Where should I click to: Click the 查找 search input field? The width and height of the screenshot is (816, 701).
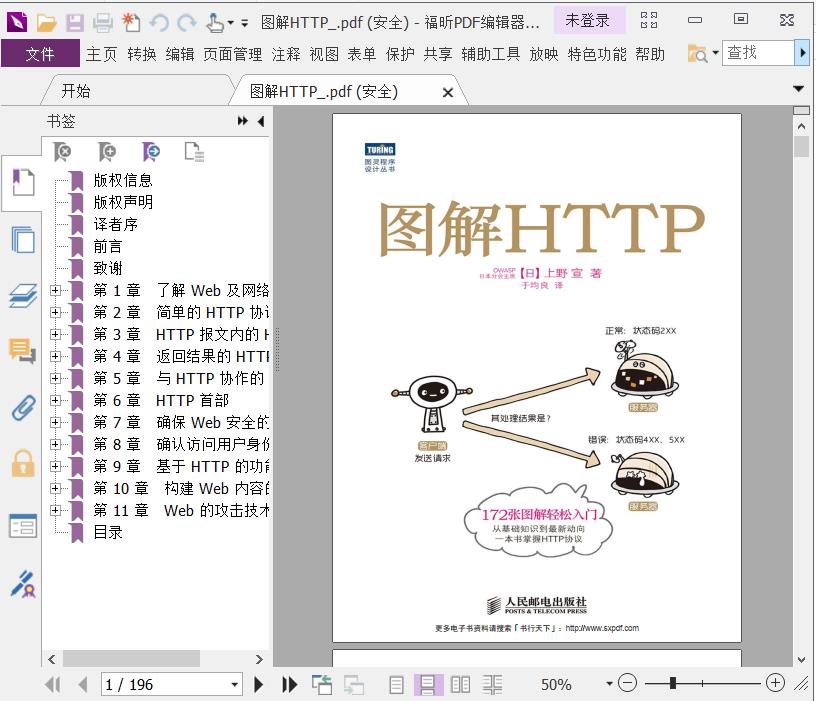tap(758, 53)
